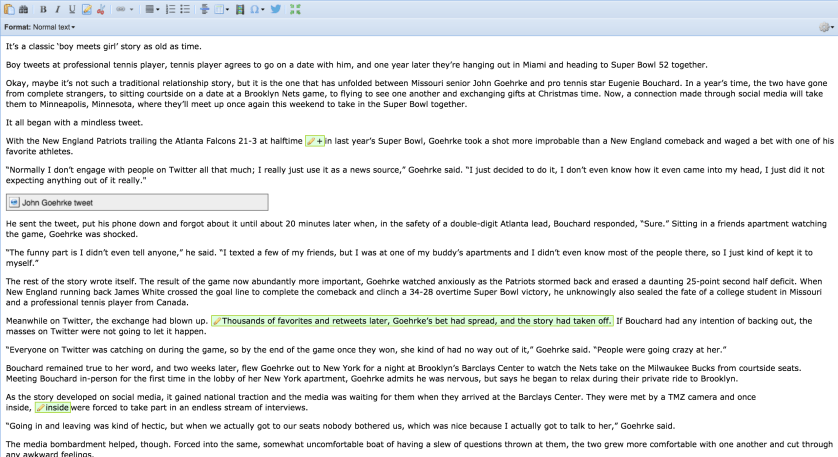Open the text alignment dropdown
The image size is (838, 457).
(x=151, y=9)
